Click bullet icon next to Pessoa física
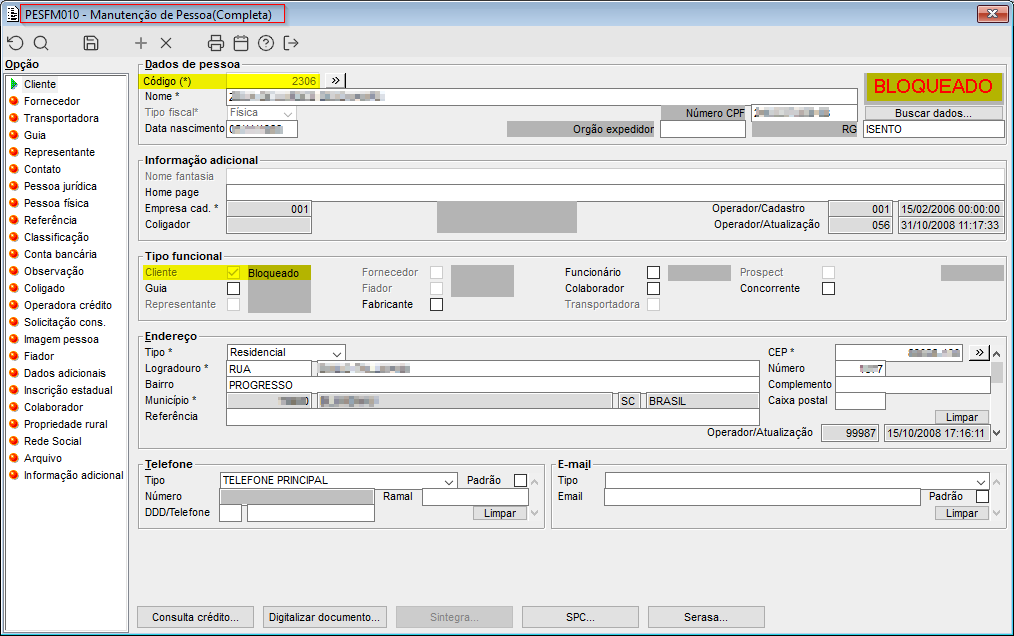 pyautogui.click(x=14, y=203)
